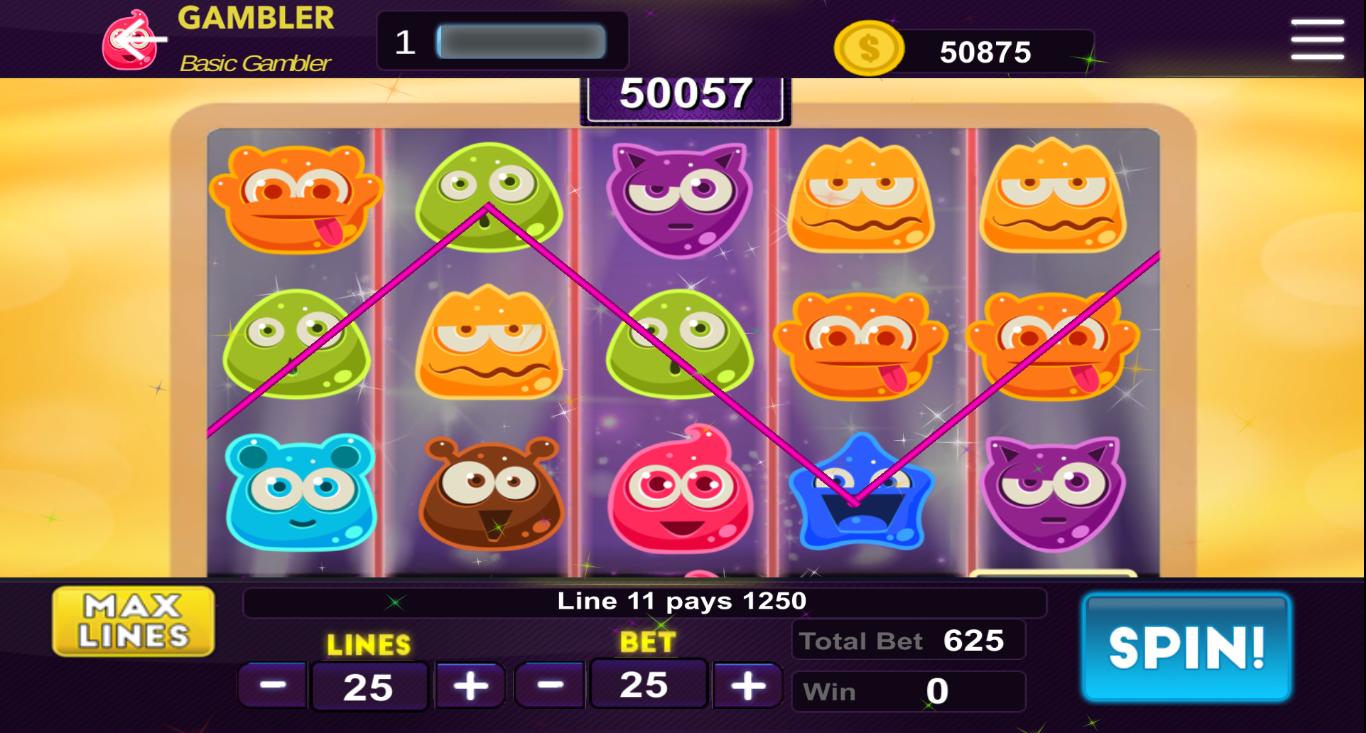
Task: Click the jackpot counter 50057
Action: tap(686, 95)
